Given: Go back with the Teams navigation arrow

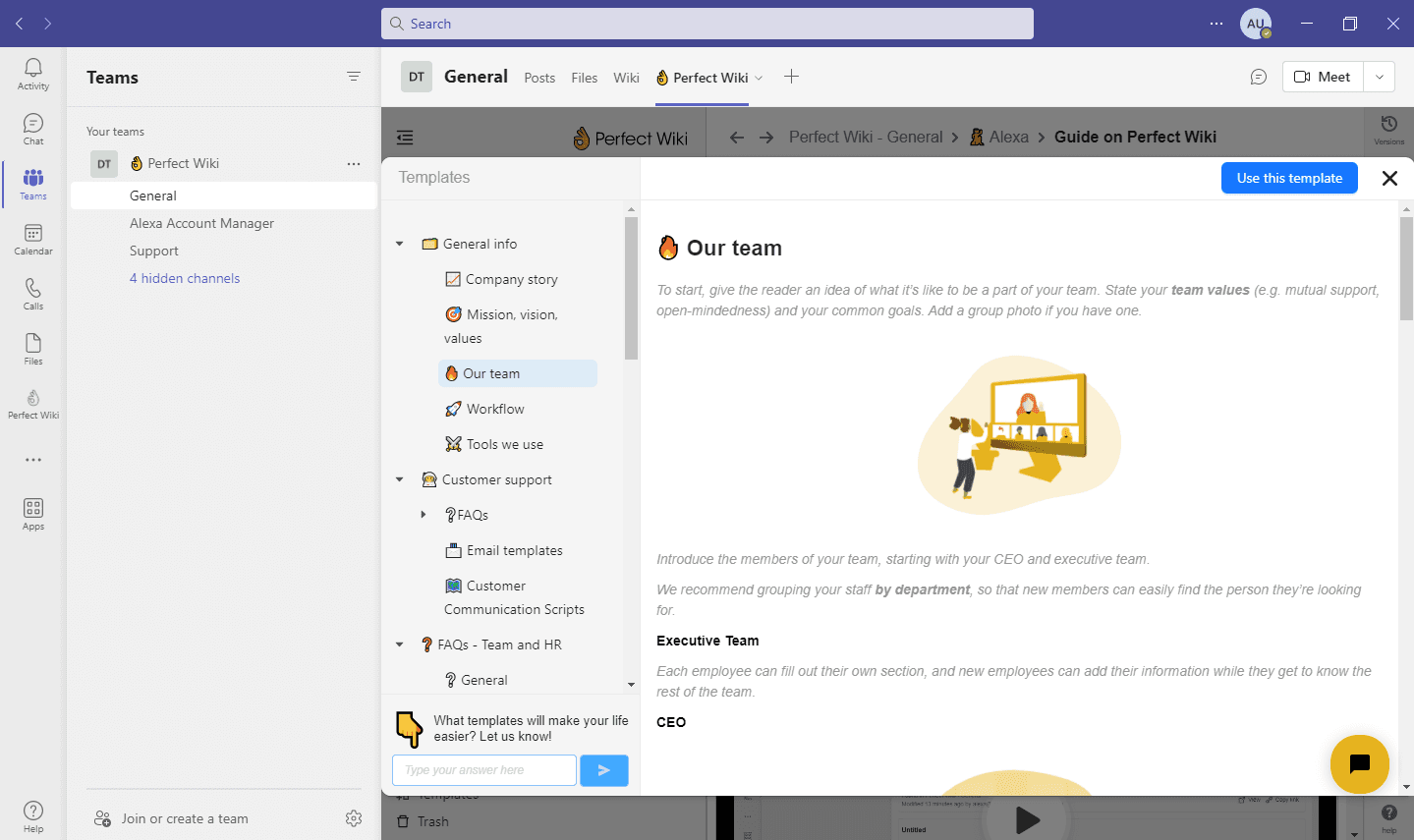Looking at the screenshot, I should tap(20, 24).
